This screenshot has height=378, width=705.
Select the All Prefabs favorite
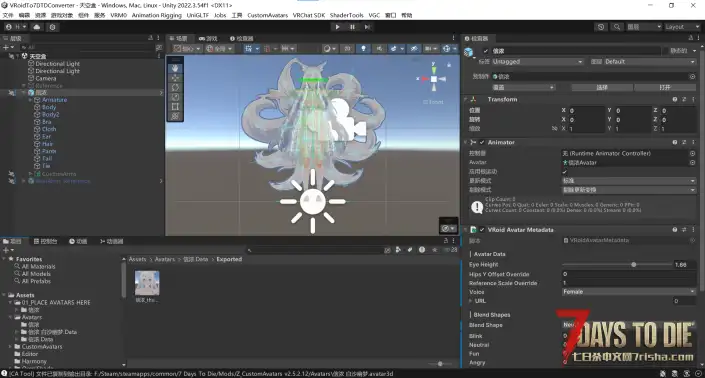pyautogui.click(x=36, y=281)
